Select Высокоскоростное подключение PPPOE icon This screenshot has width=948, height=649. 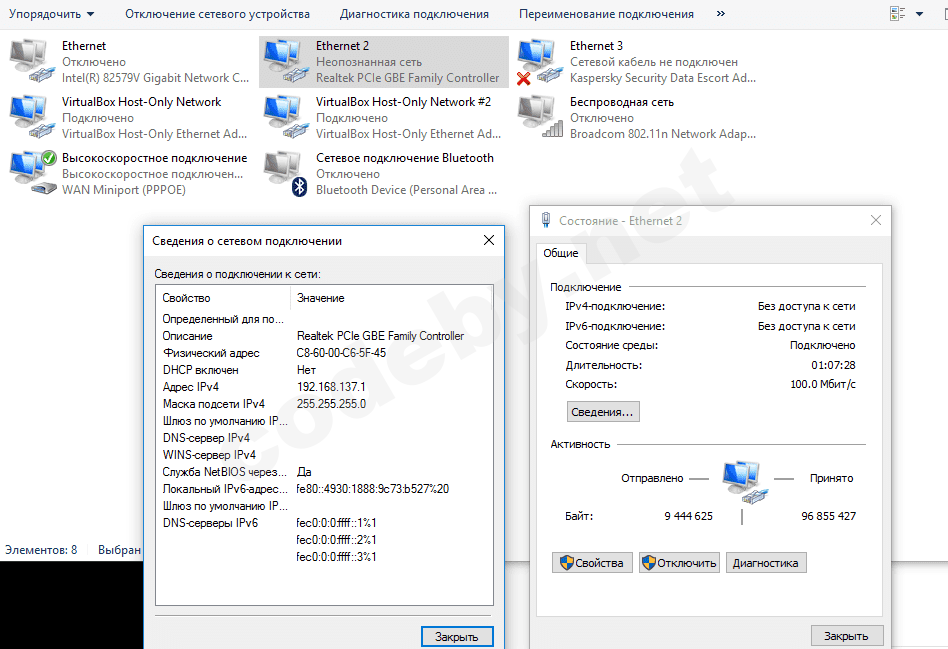tap(33, 173)
